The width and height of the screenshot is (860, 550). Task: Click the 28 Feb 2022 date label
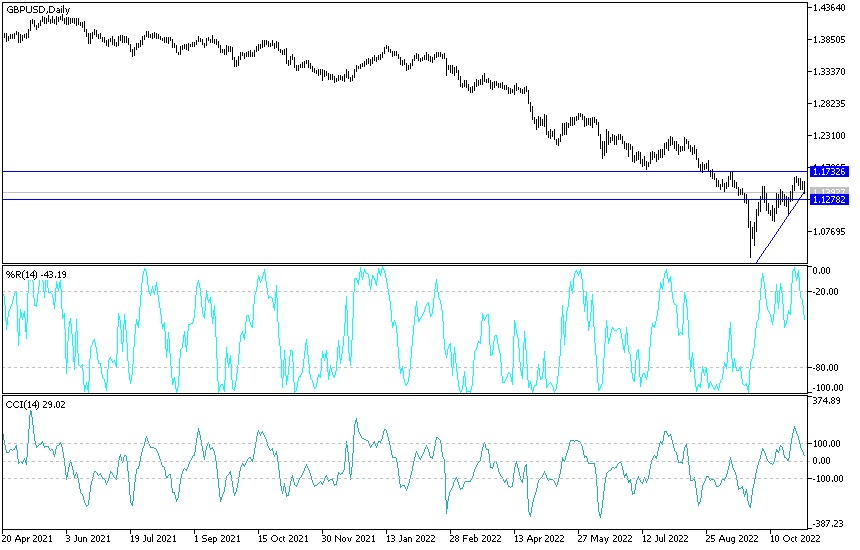click(x=475, y=538)
